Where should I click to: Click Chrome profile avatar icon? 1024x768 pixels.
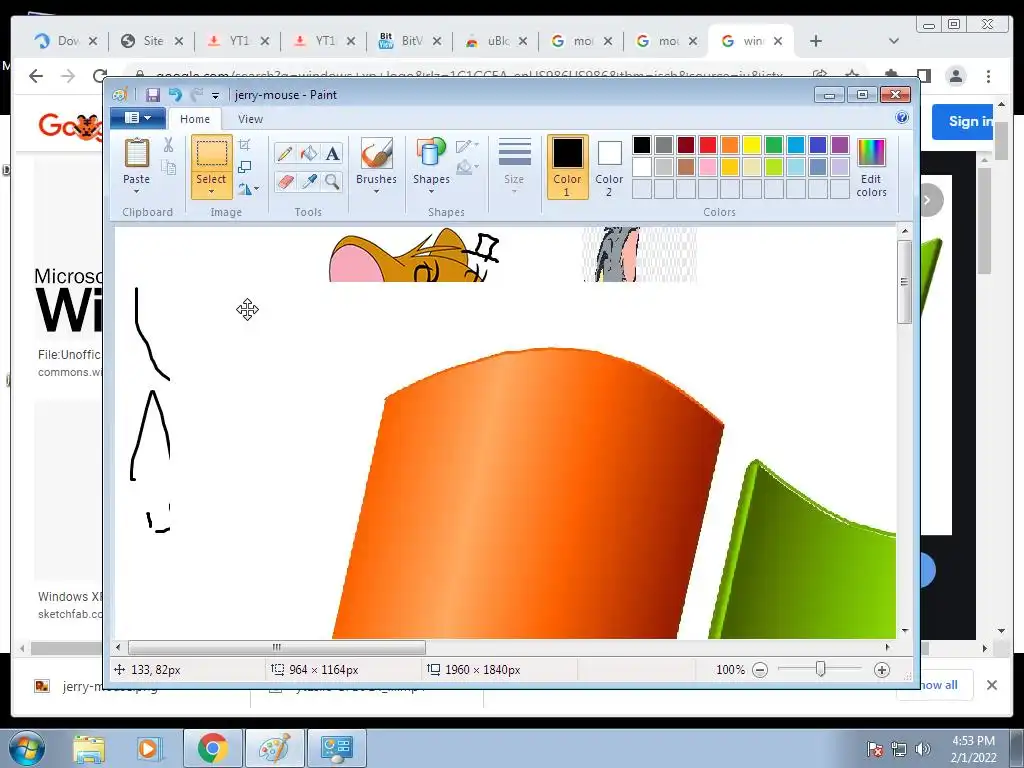[x=956, y=76]
